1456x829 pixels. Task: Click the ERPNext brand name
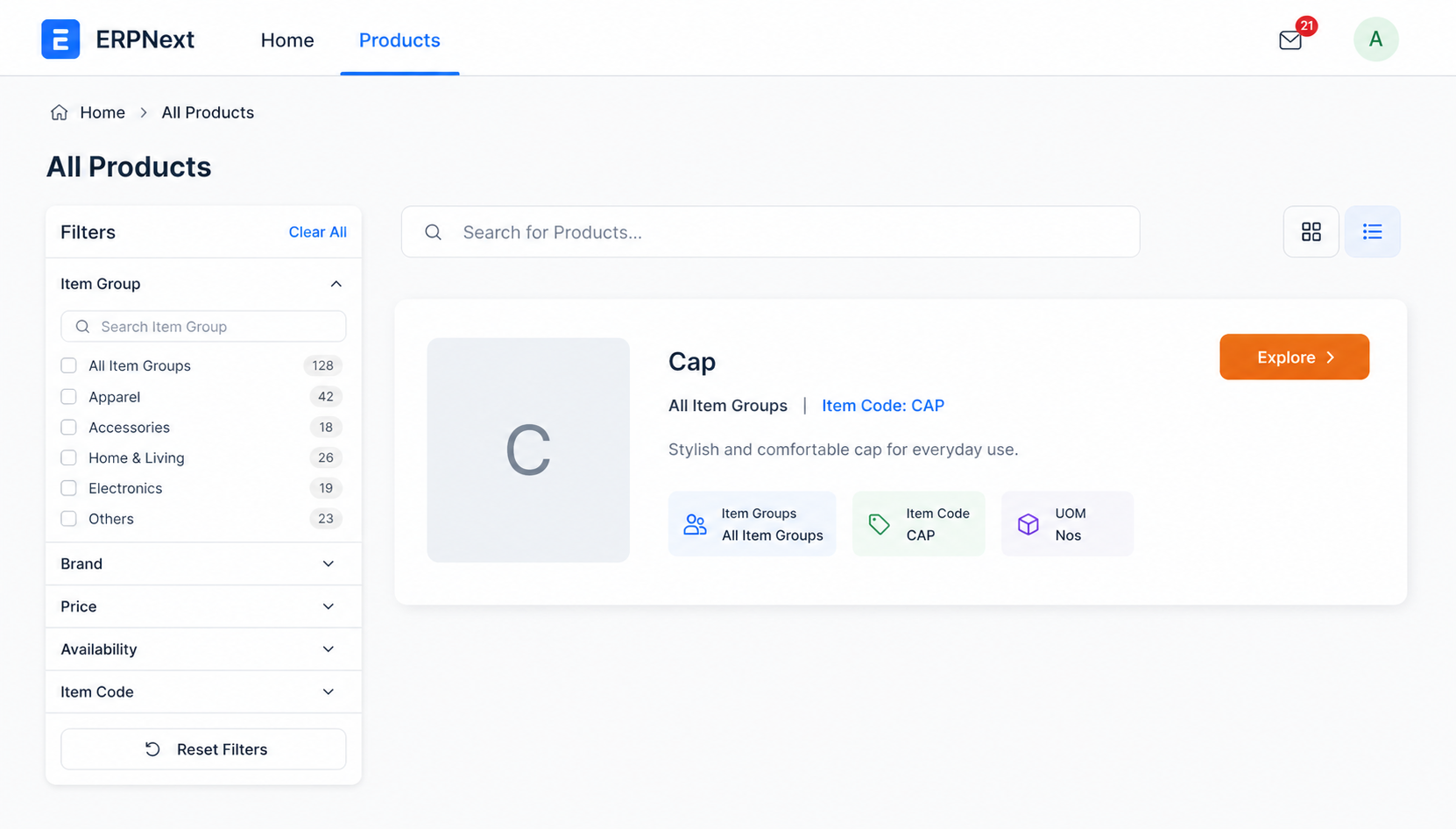click(x=145, y=39)
